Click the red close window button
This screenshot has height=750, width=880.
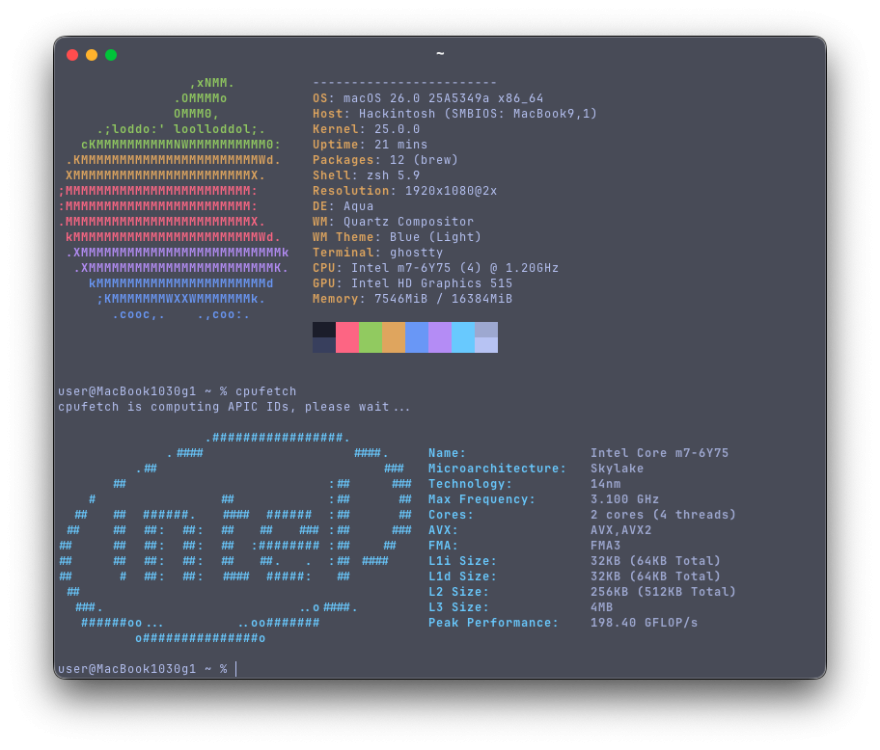(72, 54)
